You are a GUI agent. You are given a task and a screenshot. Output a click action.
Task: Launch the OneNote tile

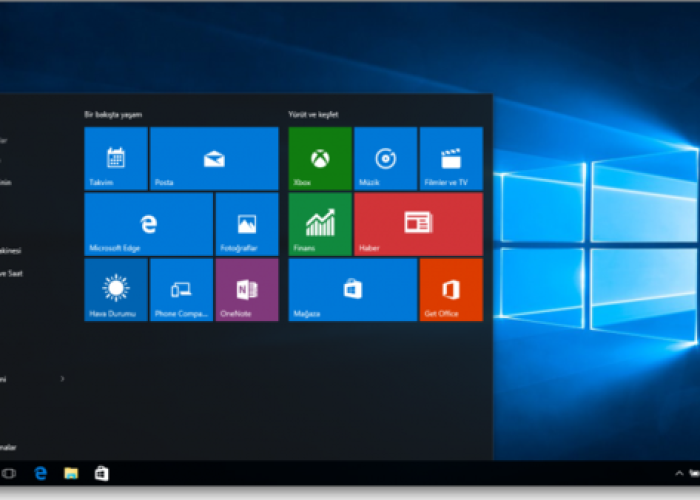click(247, 290)
